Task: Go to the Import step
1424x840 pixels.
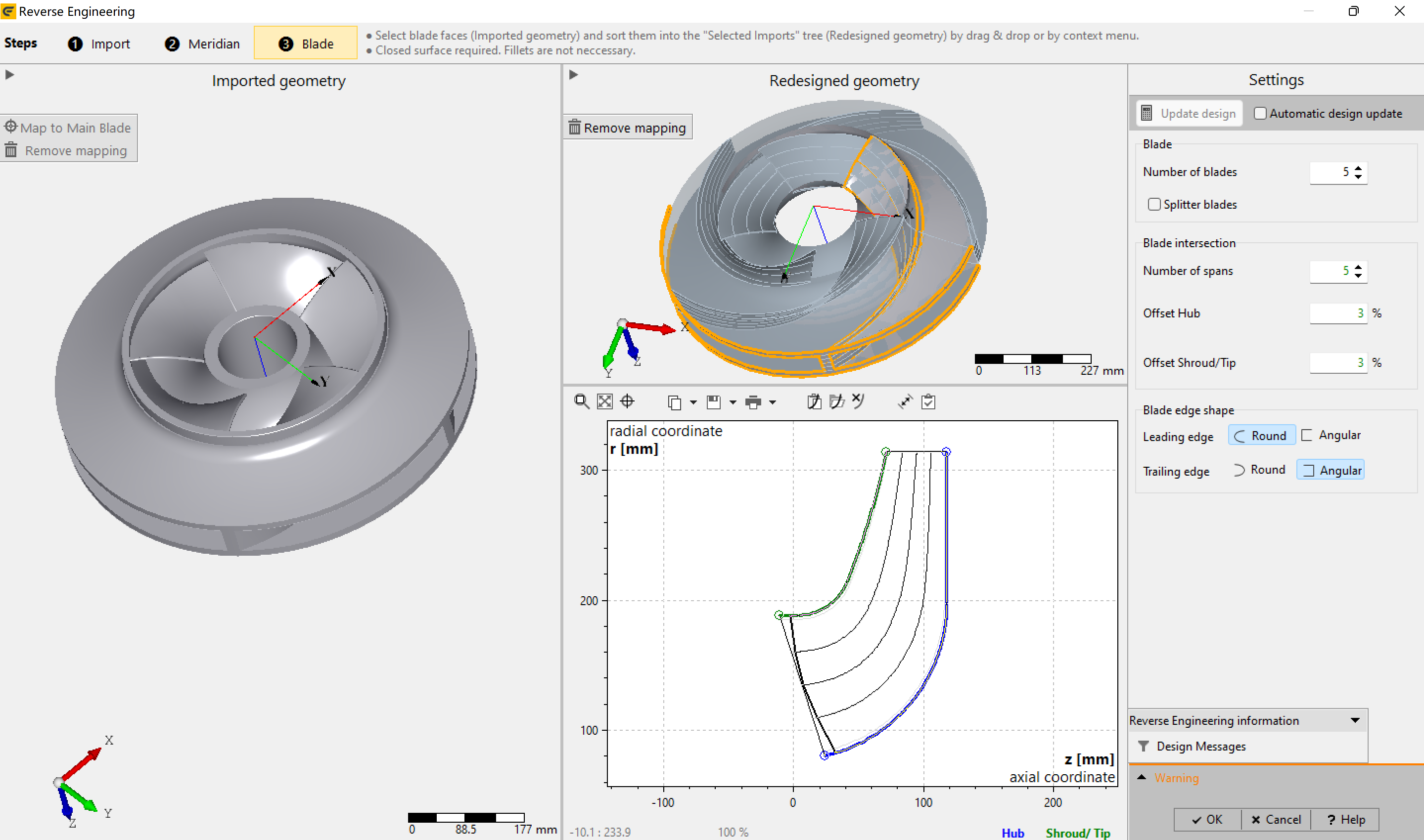Action: click(x=98, y=44)
